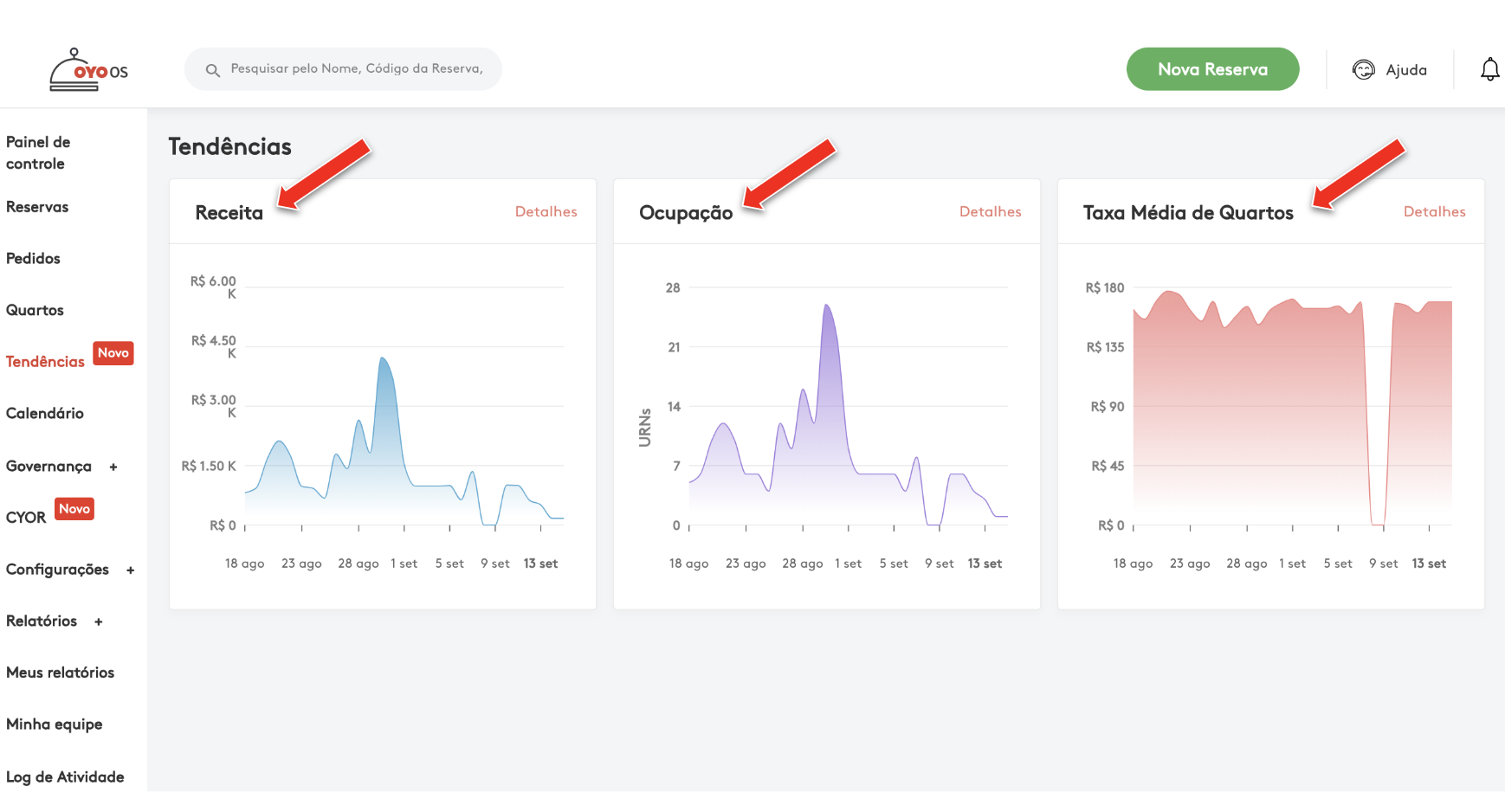Click 13 set label under Receita chart
The image size is (1505, 812).
[540, 564]
